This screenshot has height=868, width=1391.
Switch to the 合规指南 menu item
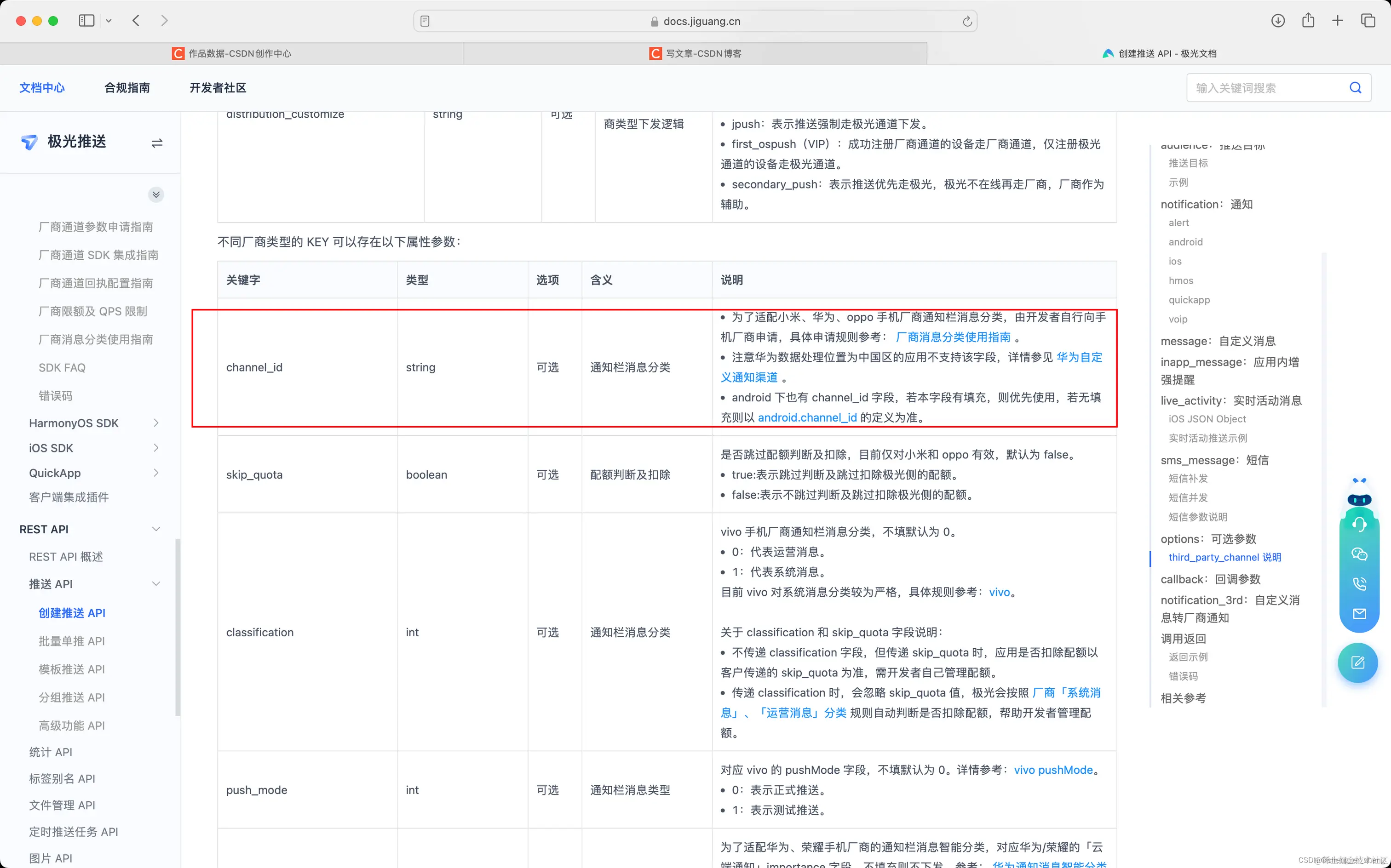click(127, 87)
